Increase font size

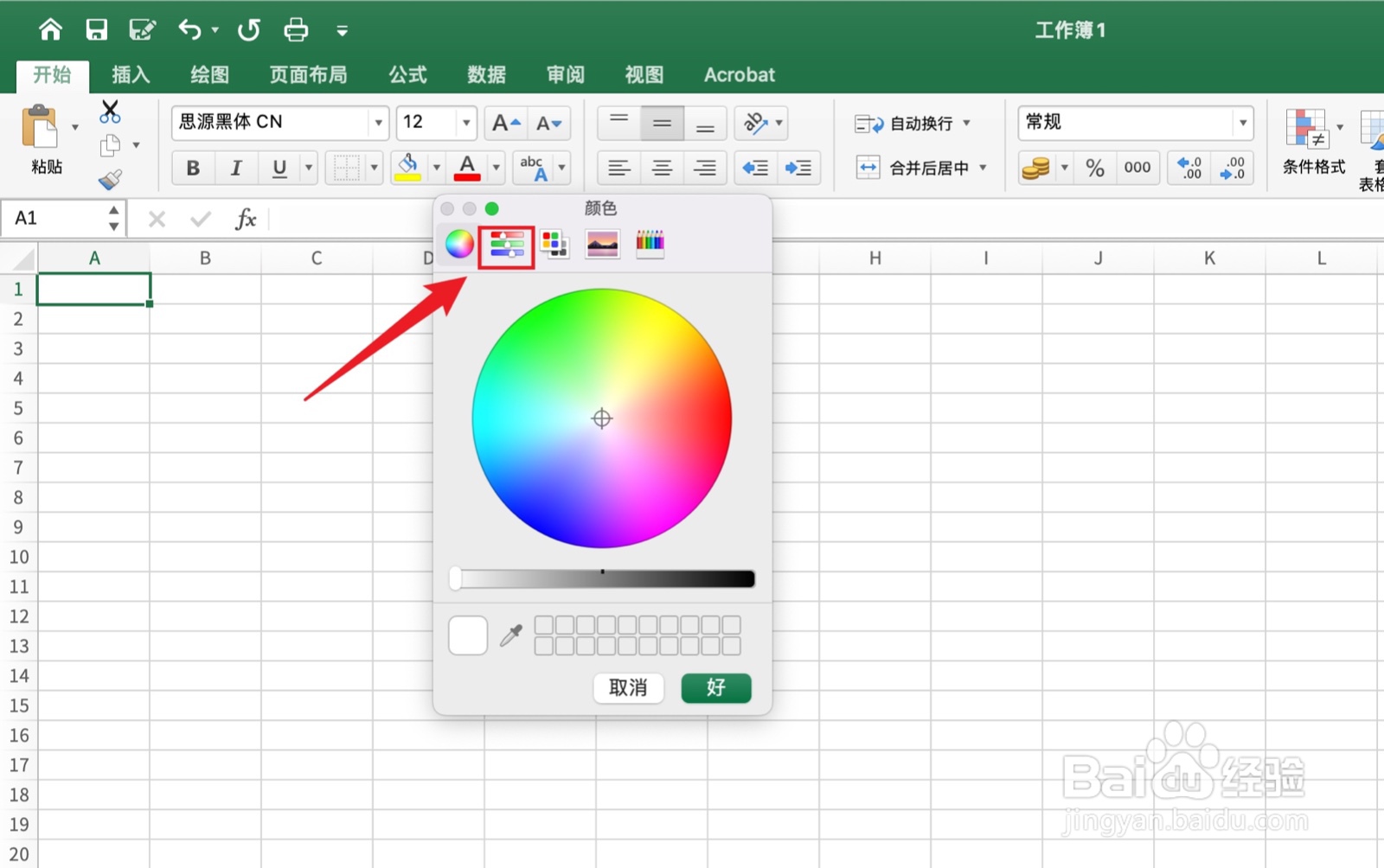click(506, 124)
